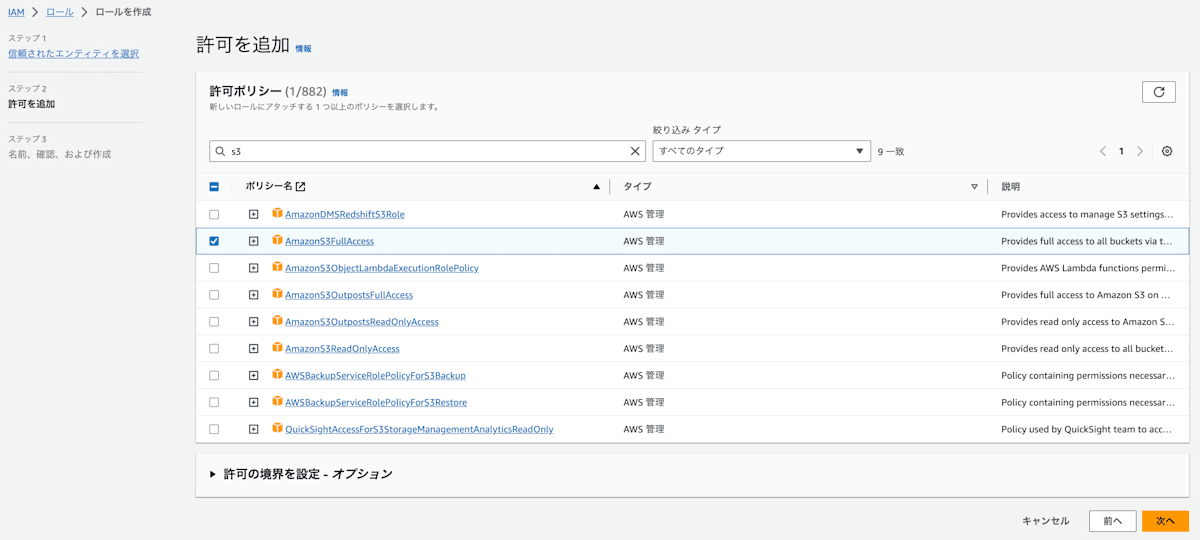Click the 説明 column header
Viewport: 1200px width, 540px height.
click(1011, 187)
